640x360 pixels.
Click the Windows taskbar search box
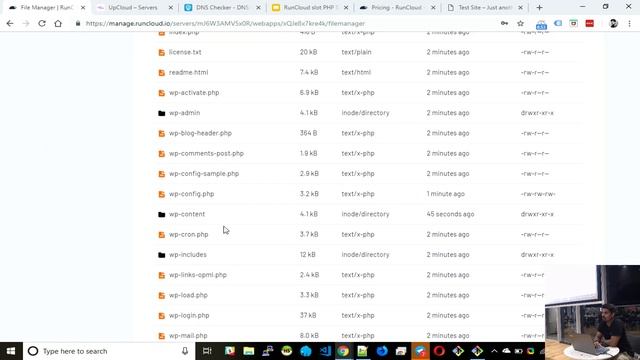109,351
